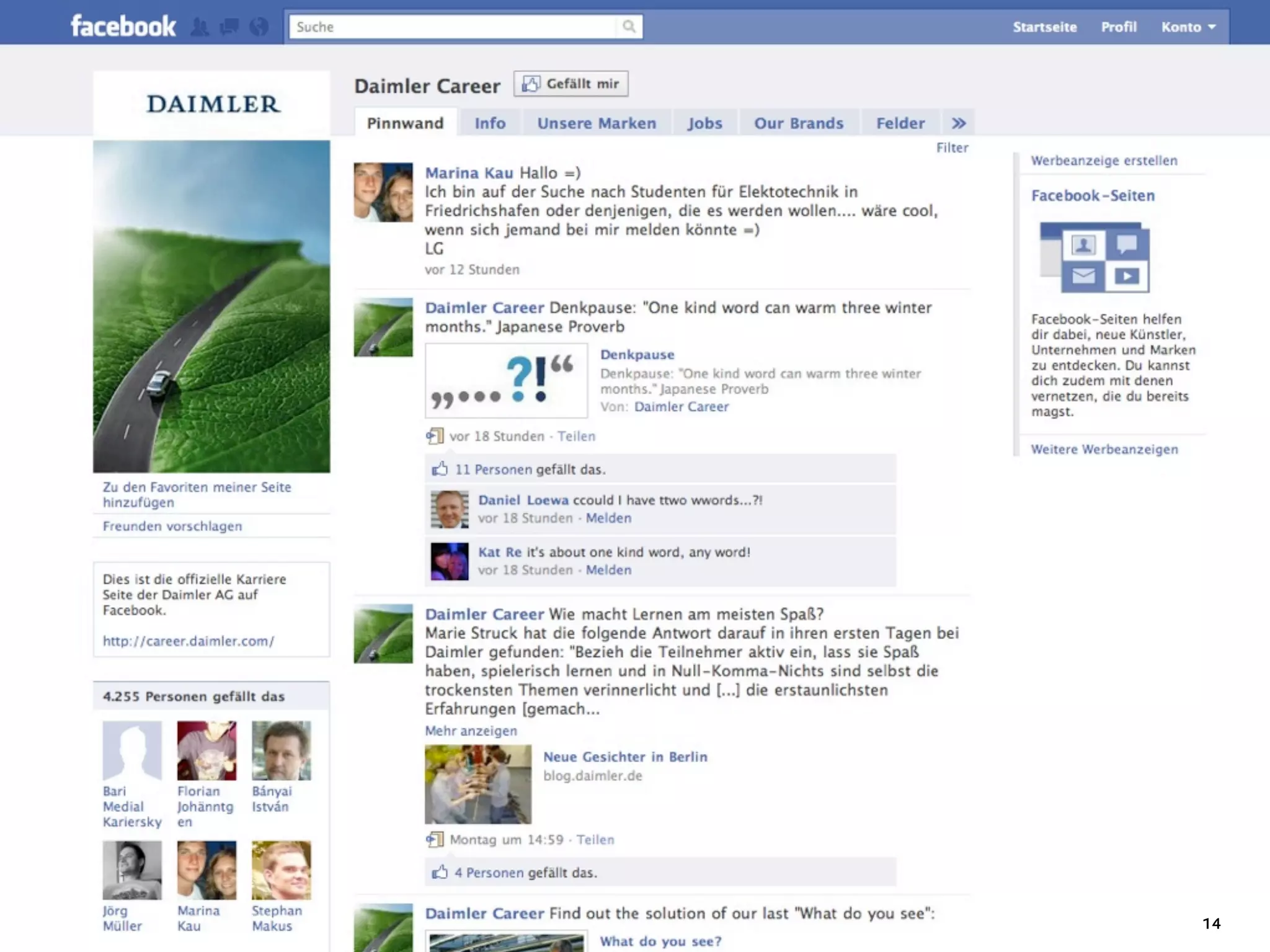The height and width of the screenshot is (952, 1270).
Task: Open the messages icon in header
Action: (229, 27)
